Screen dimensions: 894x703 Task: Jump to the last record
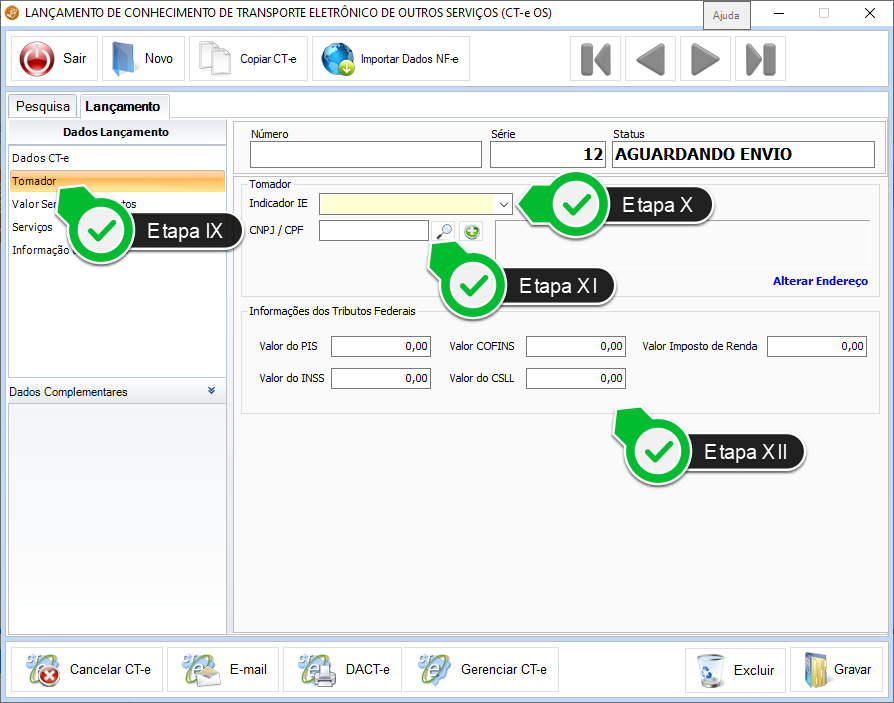[760, 59]
